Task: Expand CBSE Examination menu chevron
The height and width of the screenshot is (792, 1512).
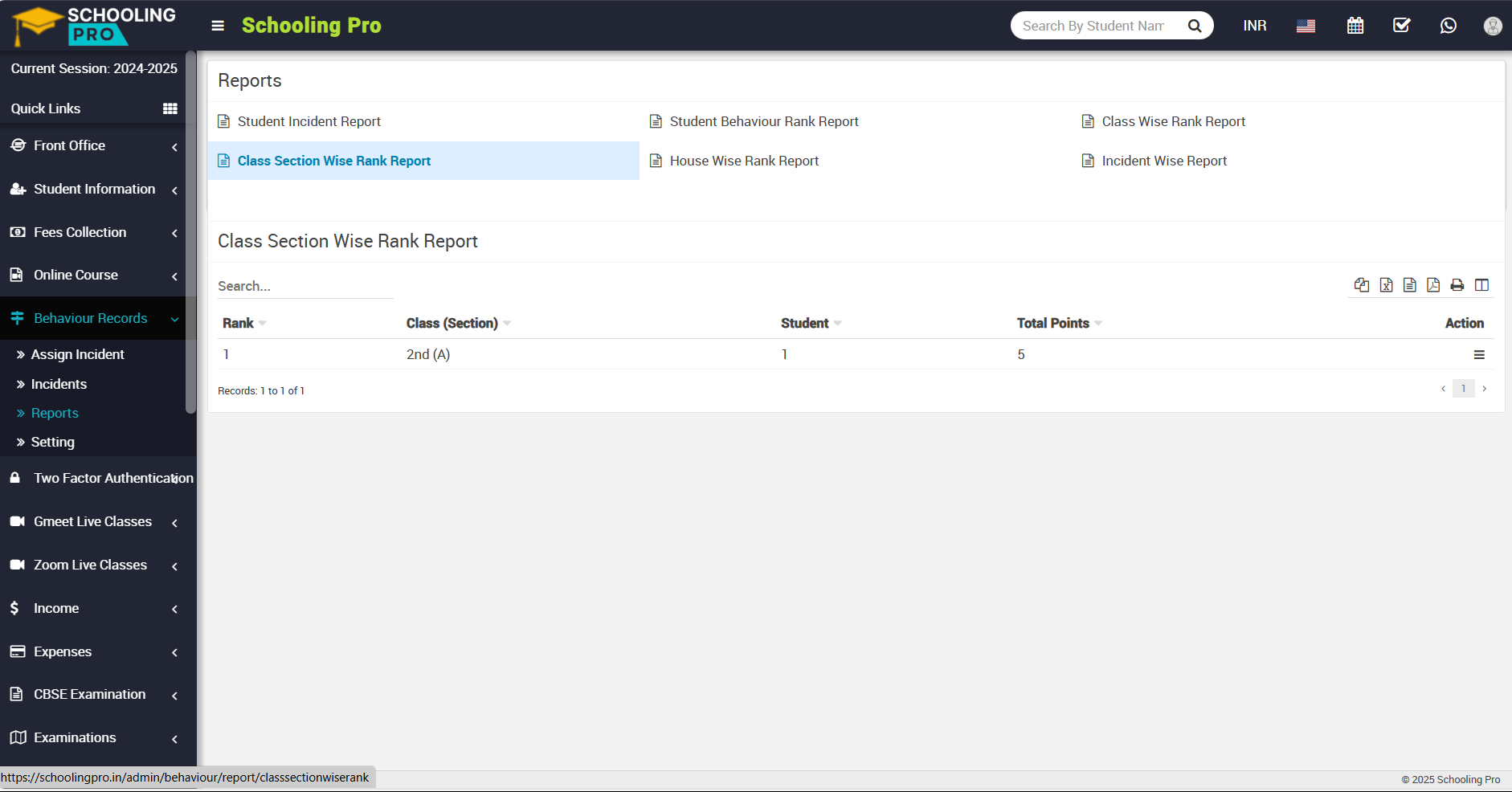Action: click(174, 696)
